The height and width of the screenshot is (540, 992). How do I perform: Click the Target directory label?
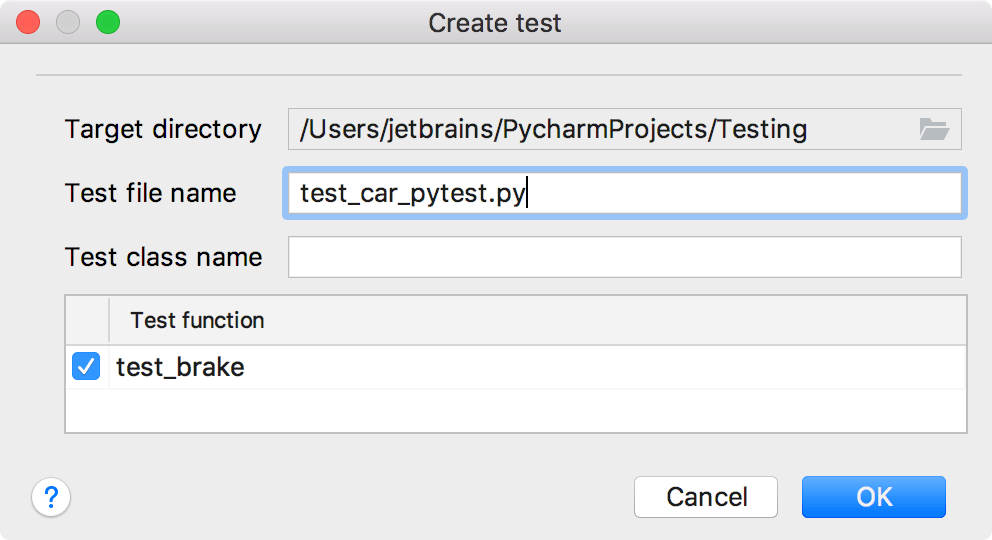point(163,129)
